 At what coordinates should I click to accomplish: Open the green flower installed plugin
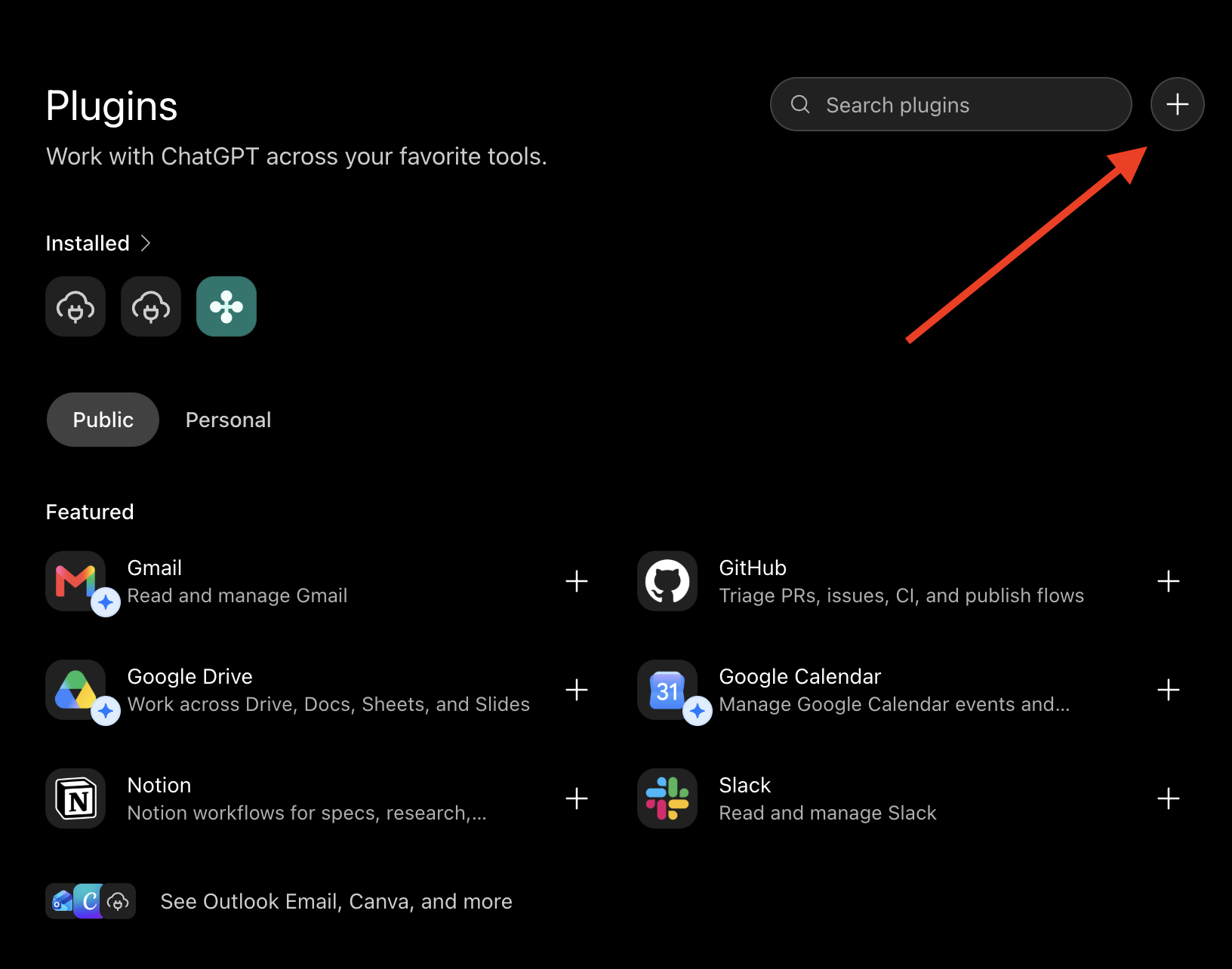[x=226, y=306]
